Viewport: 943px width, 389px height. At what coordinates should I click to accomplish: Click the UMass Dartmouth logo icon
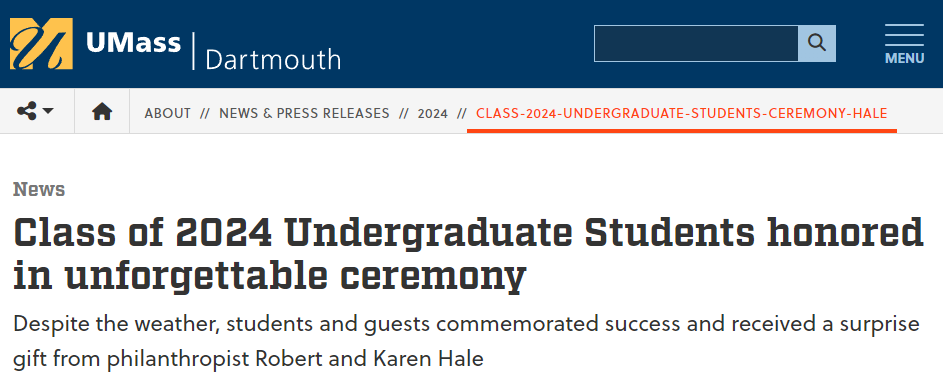point(41,44)
